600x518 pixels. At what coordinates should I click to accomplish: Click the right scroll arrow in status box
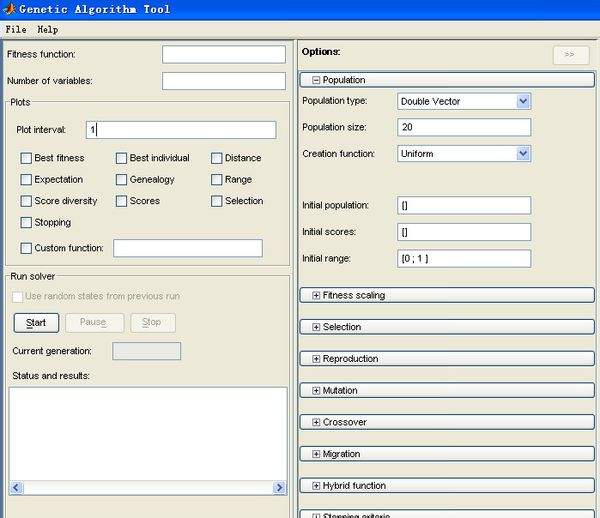pos(280,487)
